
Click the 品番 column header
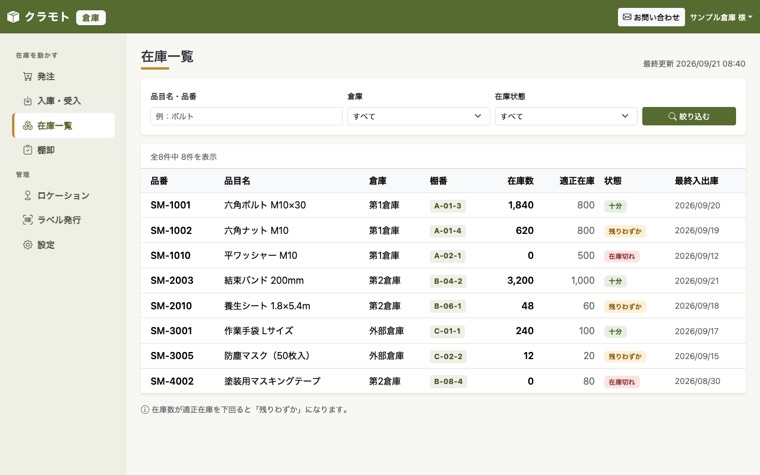pos(159,181)
